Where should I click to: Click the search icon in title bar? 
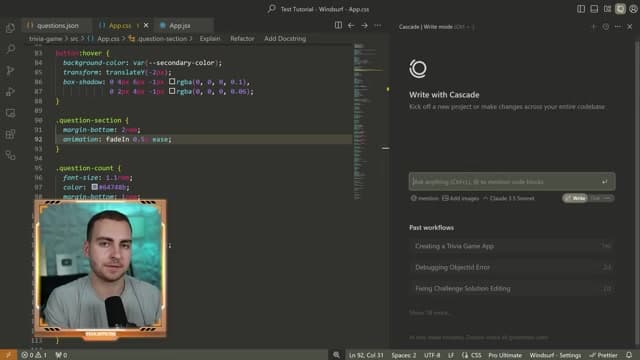272,9
